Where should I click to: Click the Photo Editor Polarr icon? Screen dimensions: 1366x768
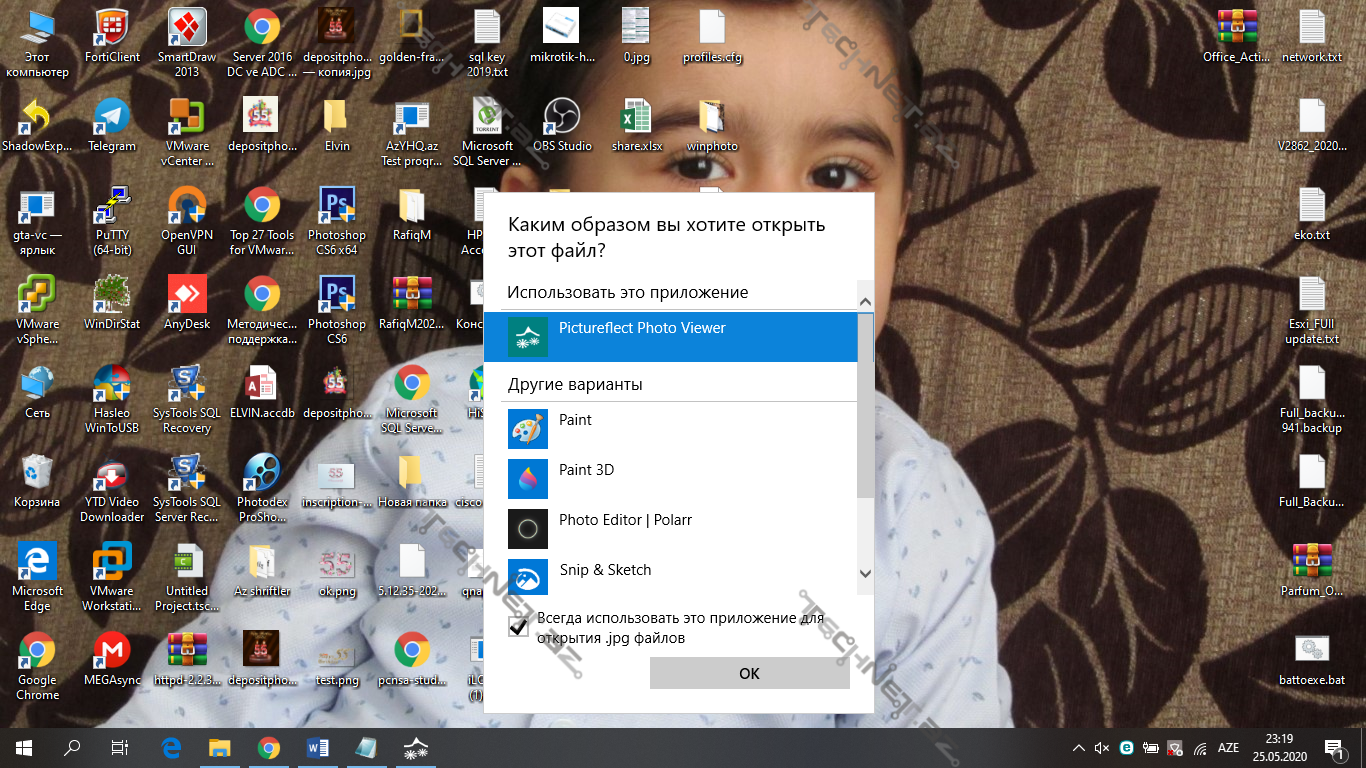[528, 529]
